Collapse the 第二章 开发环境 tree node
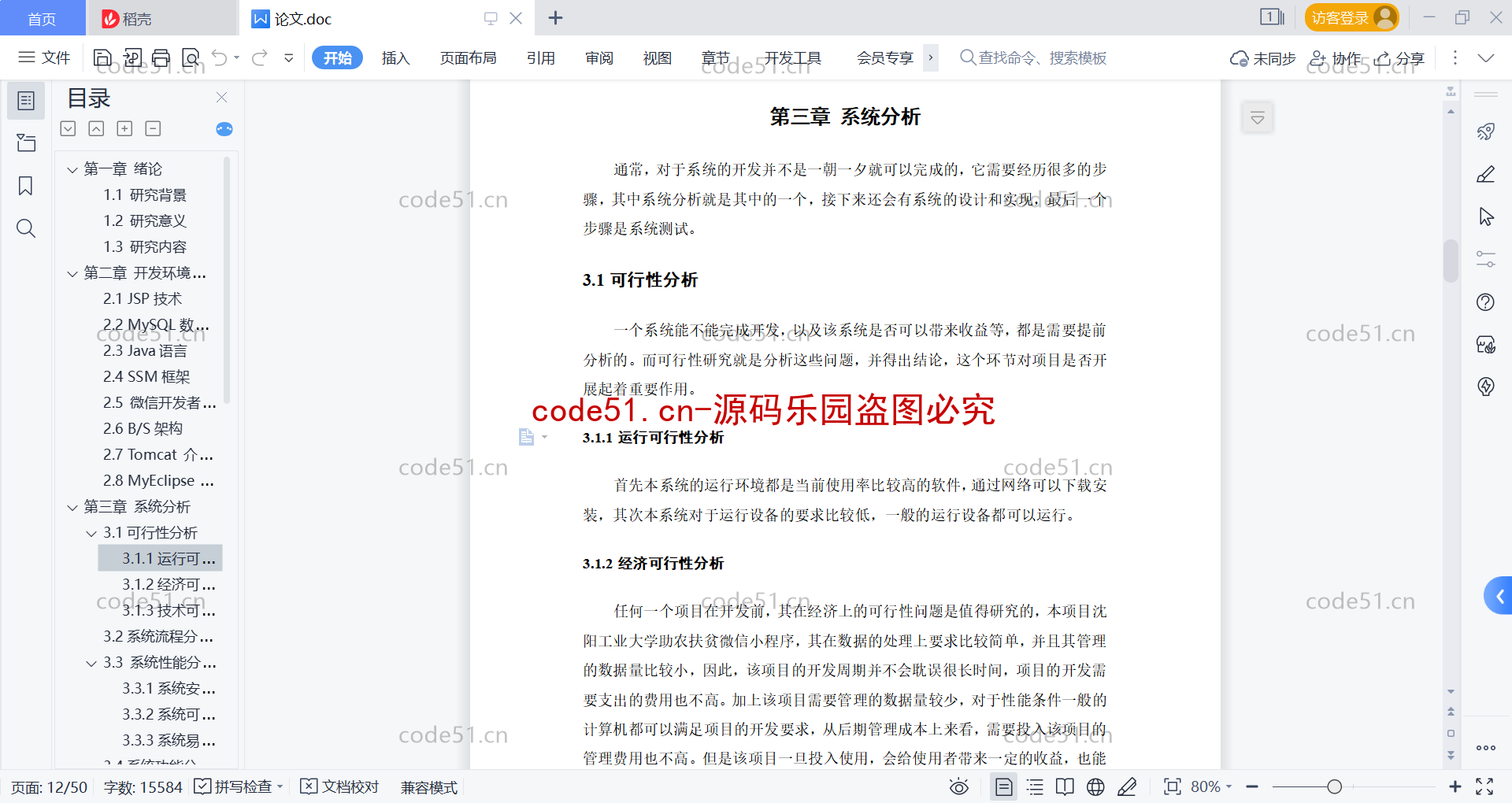The image size is (1512, 803). (72, 273)
